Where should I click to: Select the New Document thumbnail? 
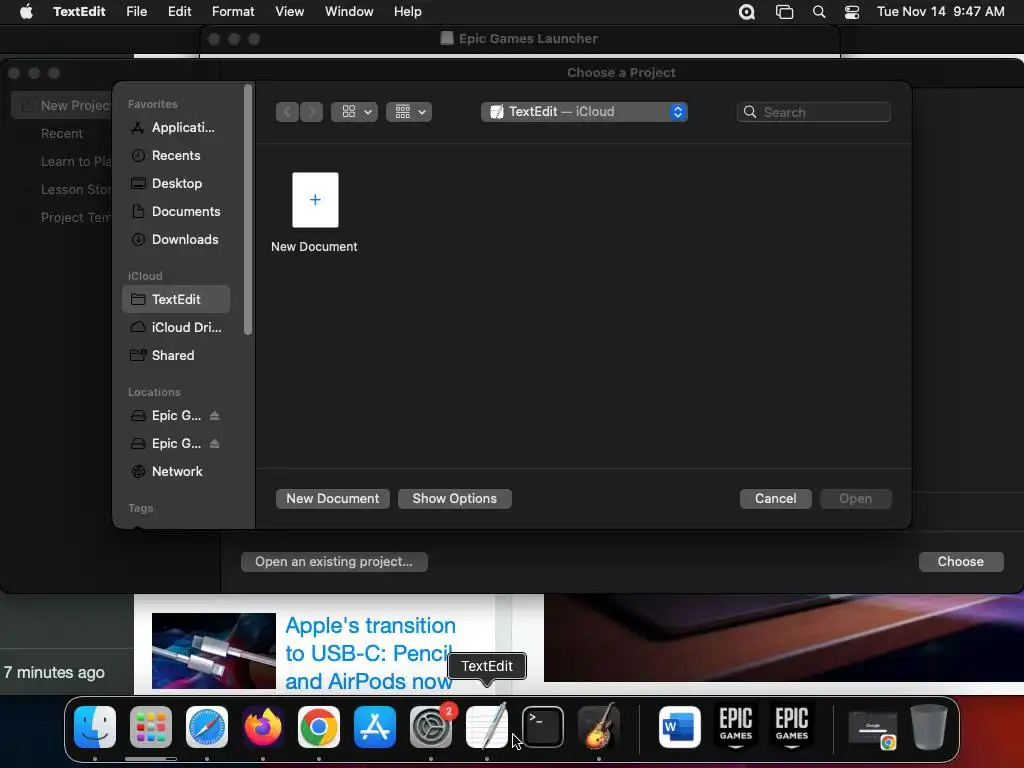(315, 200)
